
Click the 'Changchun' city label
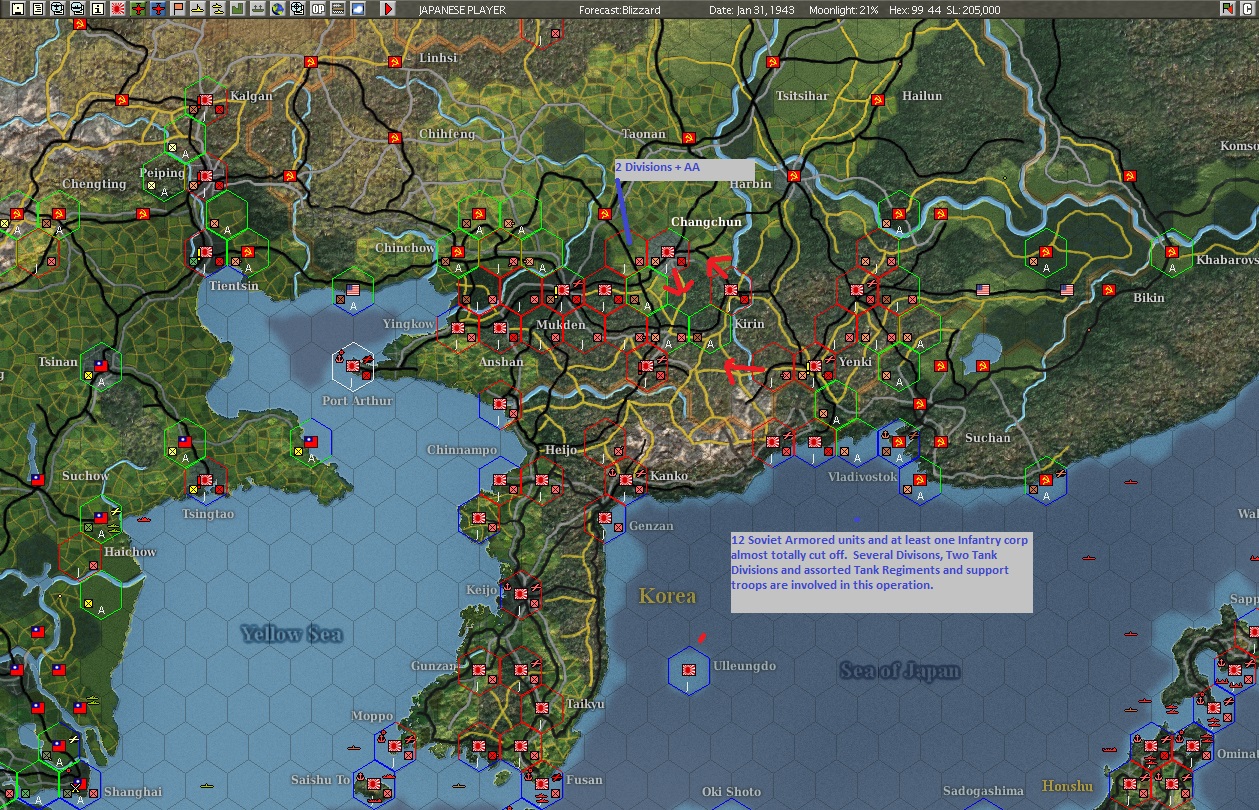coord(706,222)
